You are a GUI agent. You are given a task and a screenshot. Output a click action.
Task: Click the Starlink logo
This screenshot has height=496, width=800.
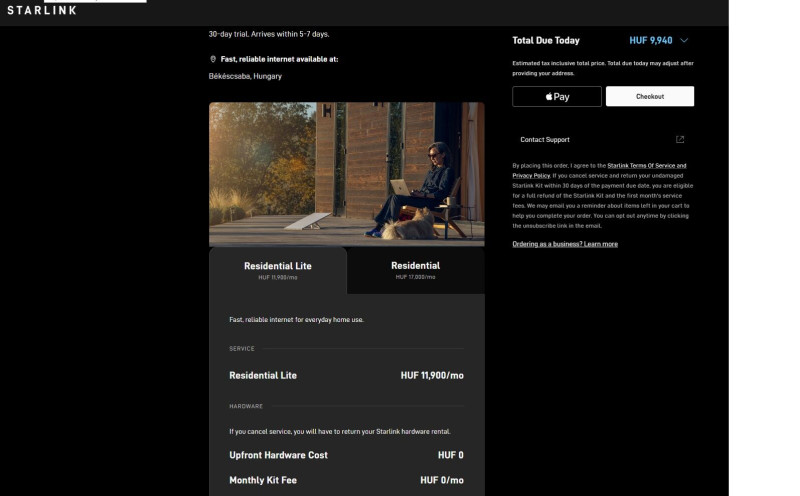42,10
